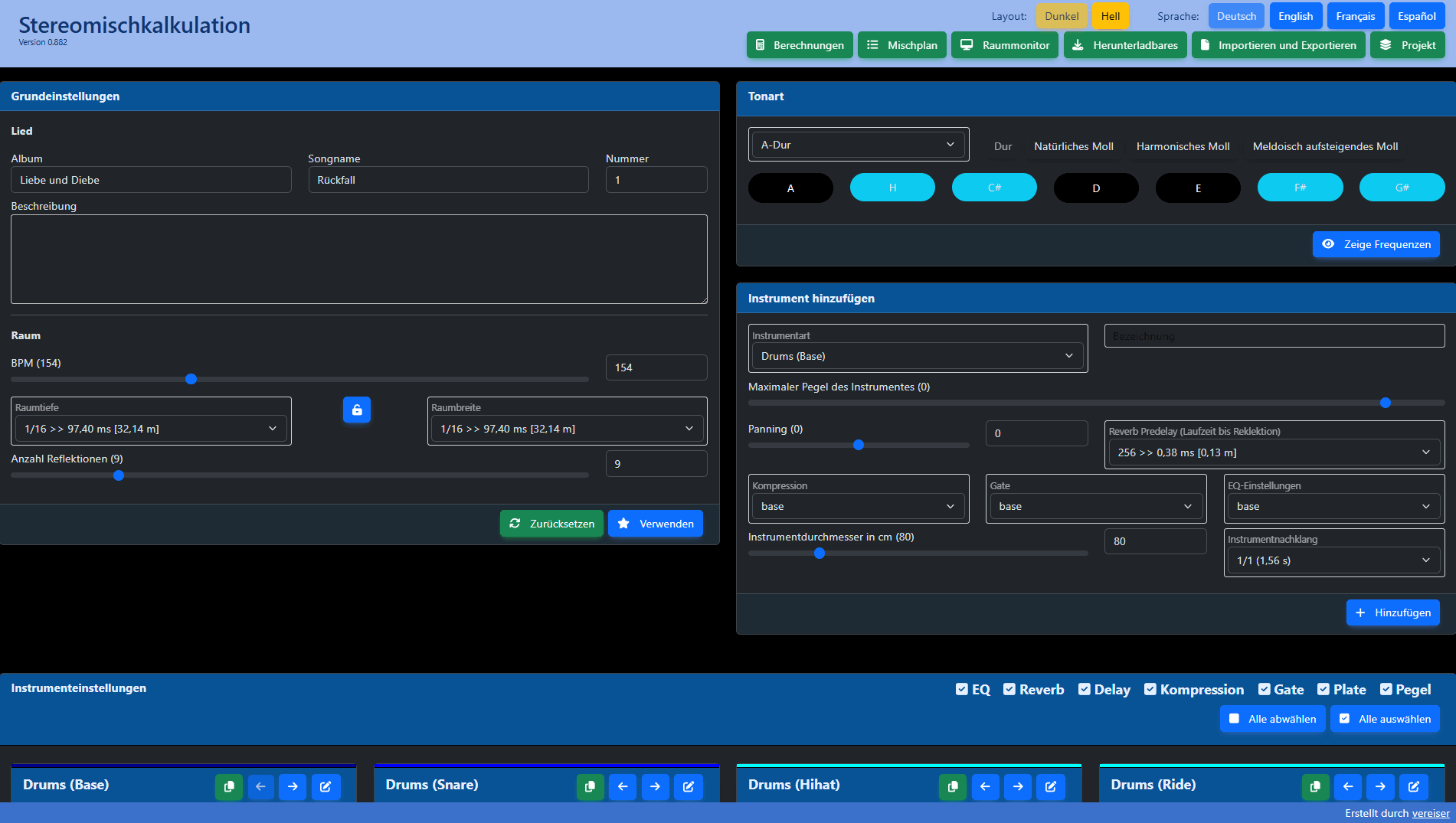Screen dimensions: 1456x823
Task: Click the lock icon between room dimensions
Action: click(x=357, y=410)
